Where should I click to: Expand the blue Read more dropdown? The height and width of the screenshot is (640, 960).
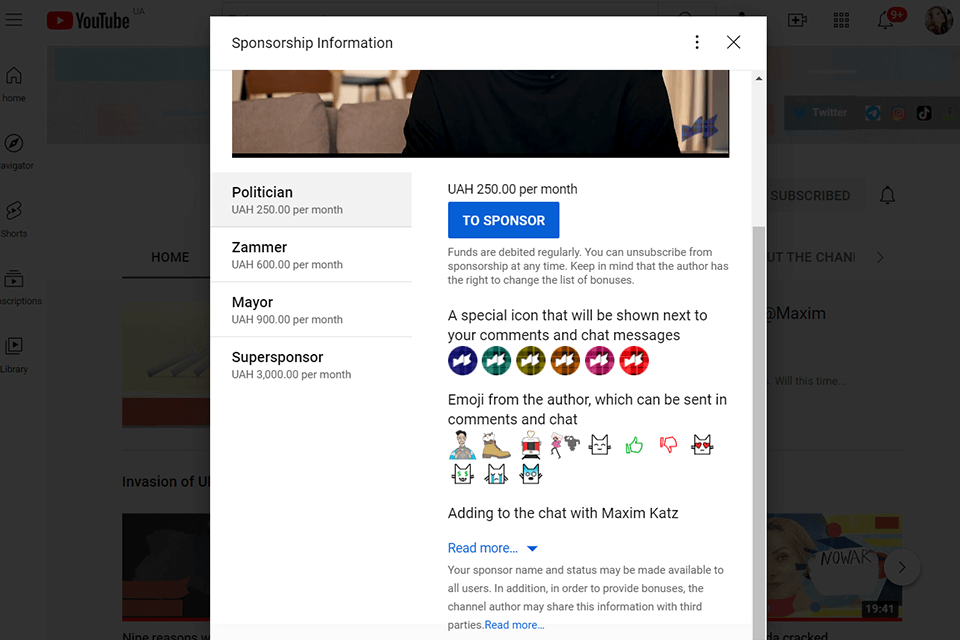click(x=493, y=548)
